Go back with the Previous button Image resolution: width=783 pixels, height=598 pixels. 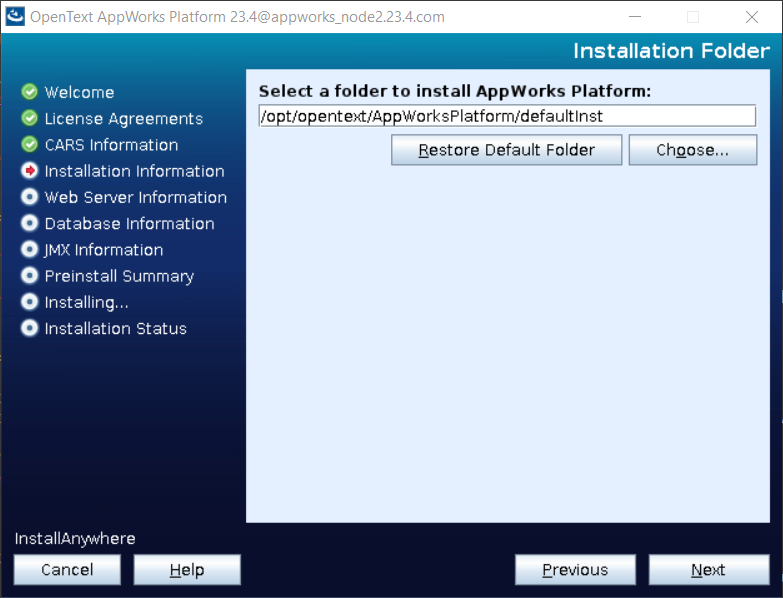tap(575, 570)
